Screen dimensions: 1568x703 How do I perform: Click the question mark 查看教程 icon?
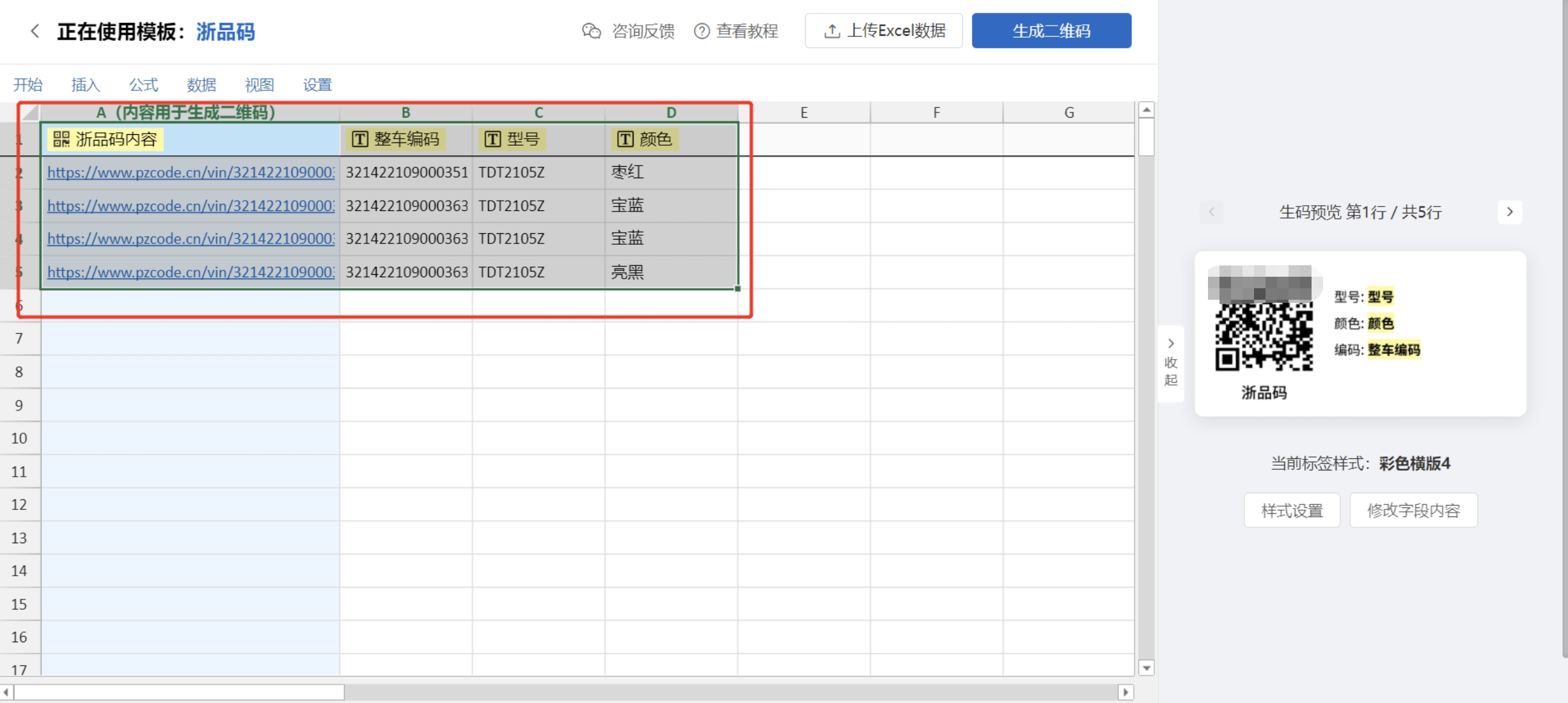coord(702,31)
